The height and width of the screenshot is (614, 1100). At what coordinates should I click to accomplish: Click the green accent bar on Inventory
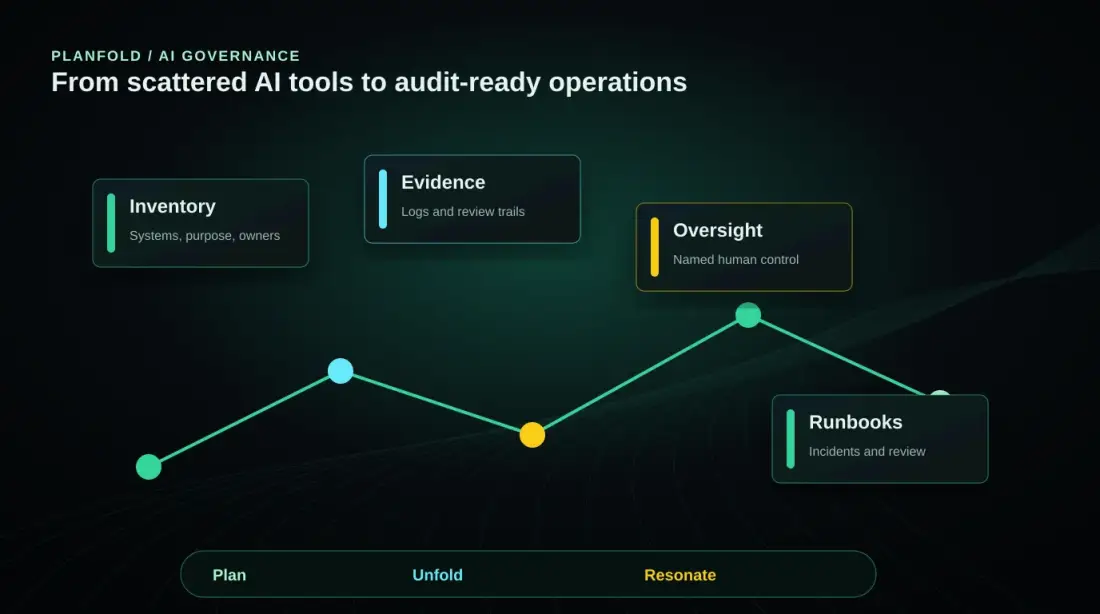coord(111,223)
